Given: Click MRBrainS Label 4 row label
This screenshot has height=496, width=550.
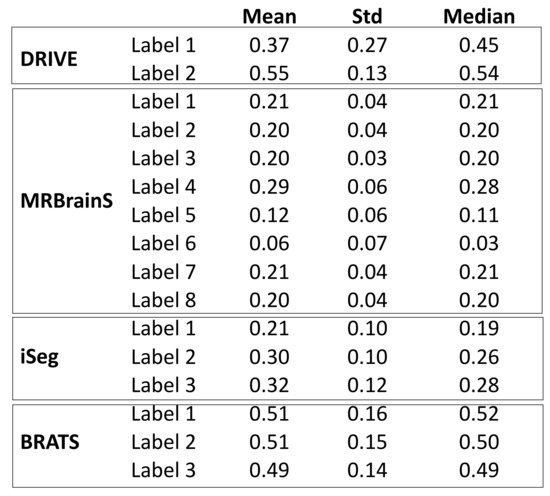Looking at the screenshot, I should [x=163, y=187].
